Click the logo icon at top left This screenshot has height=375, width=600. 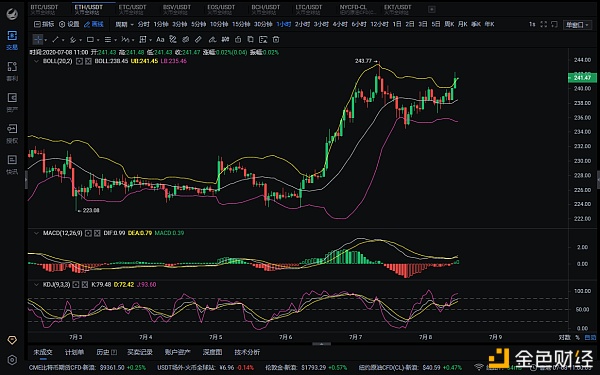(x=12, y=14)
